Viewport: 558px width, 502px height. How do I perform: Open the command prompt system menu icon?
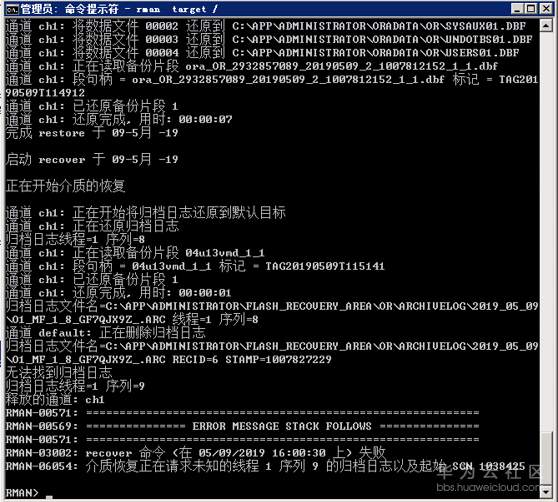[x=12, y=9]
